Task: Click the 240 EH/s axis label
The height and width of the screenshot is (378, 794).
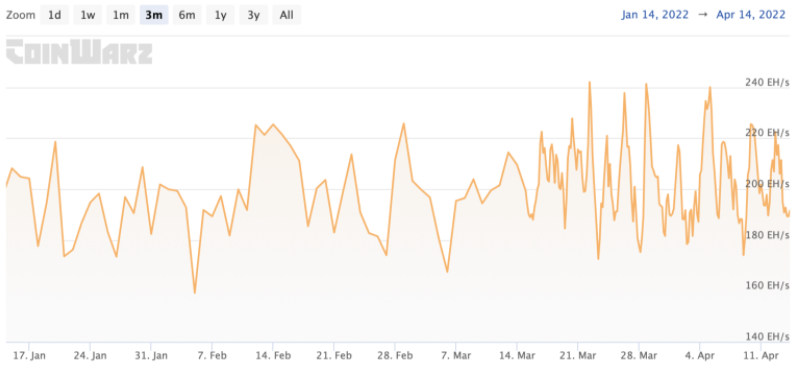Action: [767, 82]
